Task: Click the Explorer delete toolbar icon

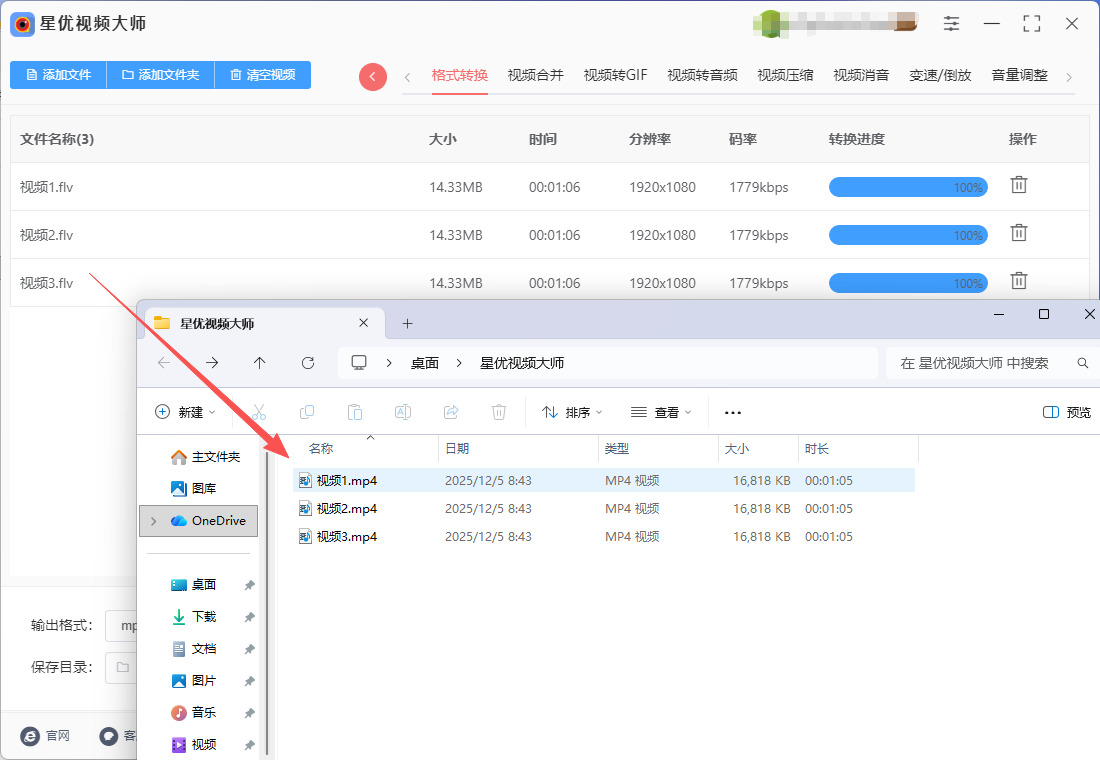Action: coord(499,412)
